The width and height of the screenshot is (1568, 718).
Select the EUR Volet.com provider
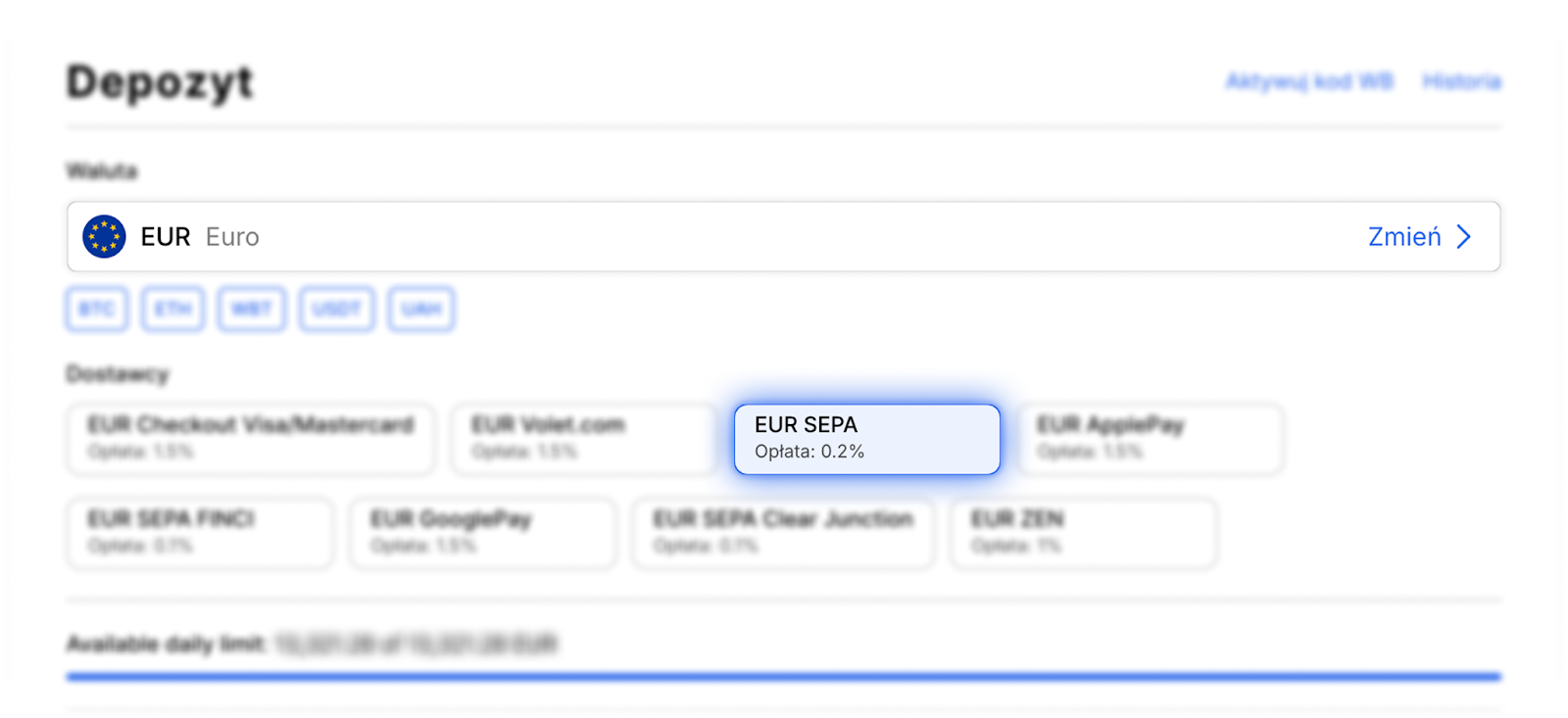[584, 438]
